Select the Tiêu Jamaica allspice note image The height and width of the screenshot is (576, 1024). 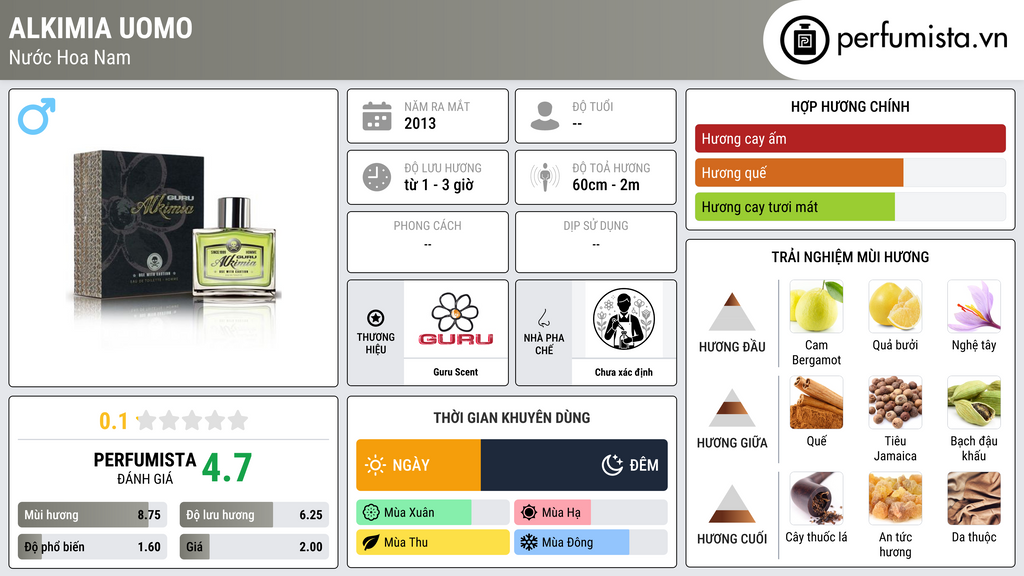pos(895,402)
